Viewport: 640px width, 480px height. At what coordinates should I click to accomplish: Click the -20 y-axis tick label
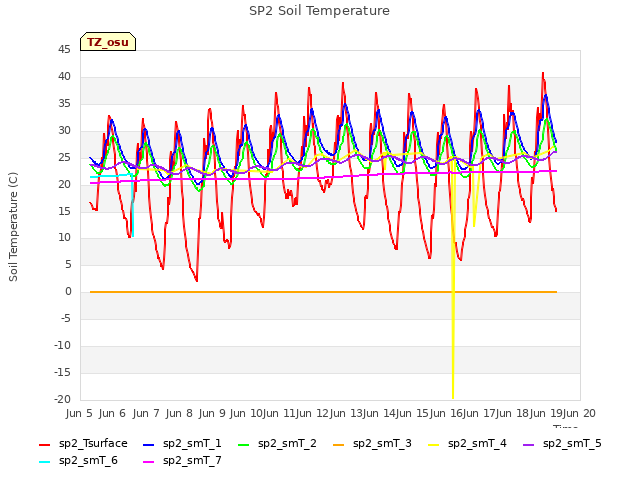(62, 399)
